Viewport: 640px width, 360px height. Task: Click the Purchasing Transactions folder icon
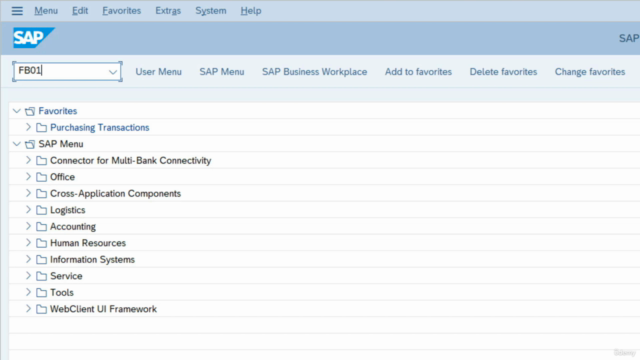pyautogui.click(x=41, y=128)
